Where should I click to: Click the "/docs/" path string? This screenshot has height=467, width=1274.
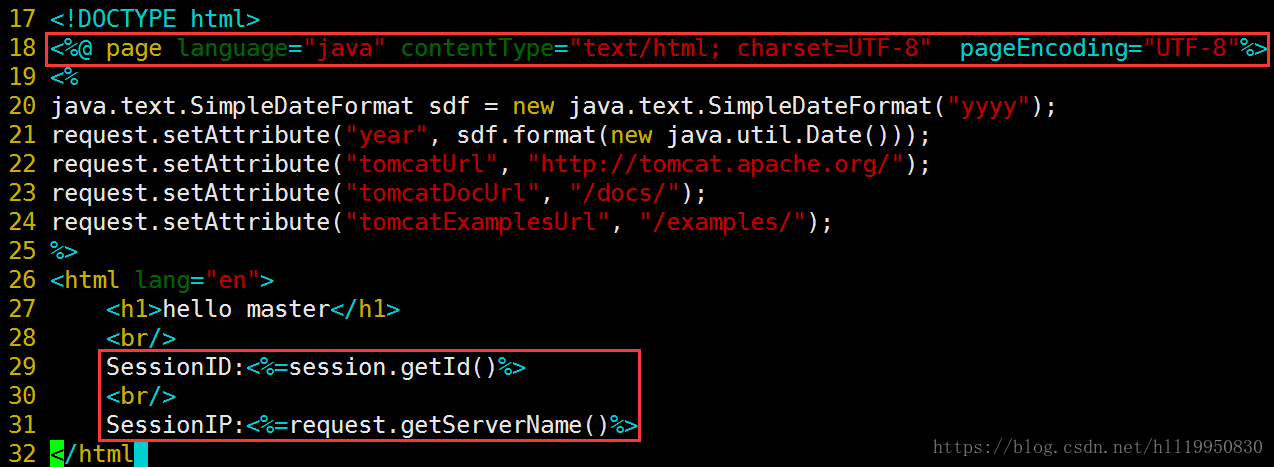point(625,193)
